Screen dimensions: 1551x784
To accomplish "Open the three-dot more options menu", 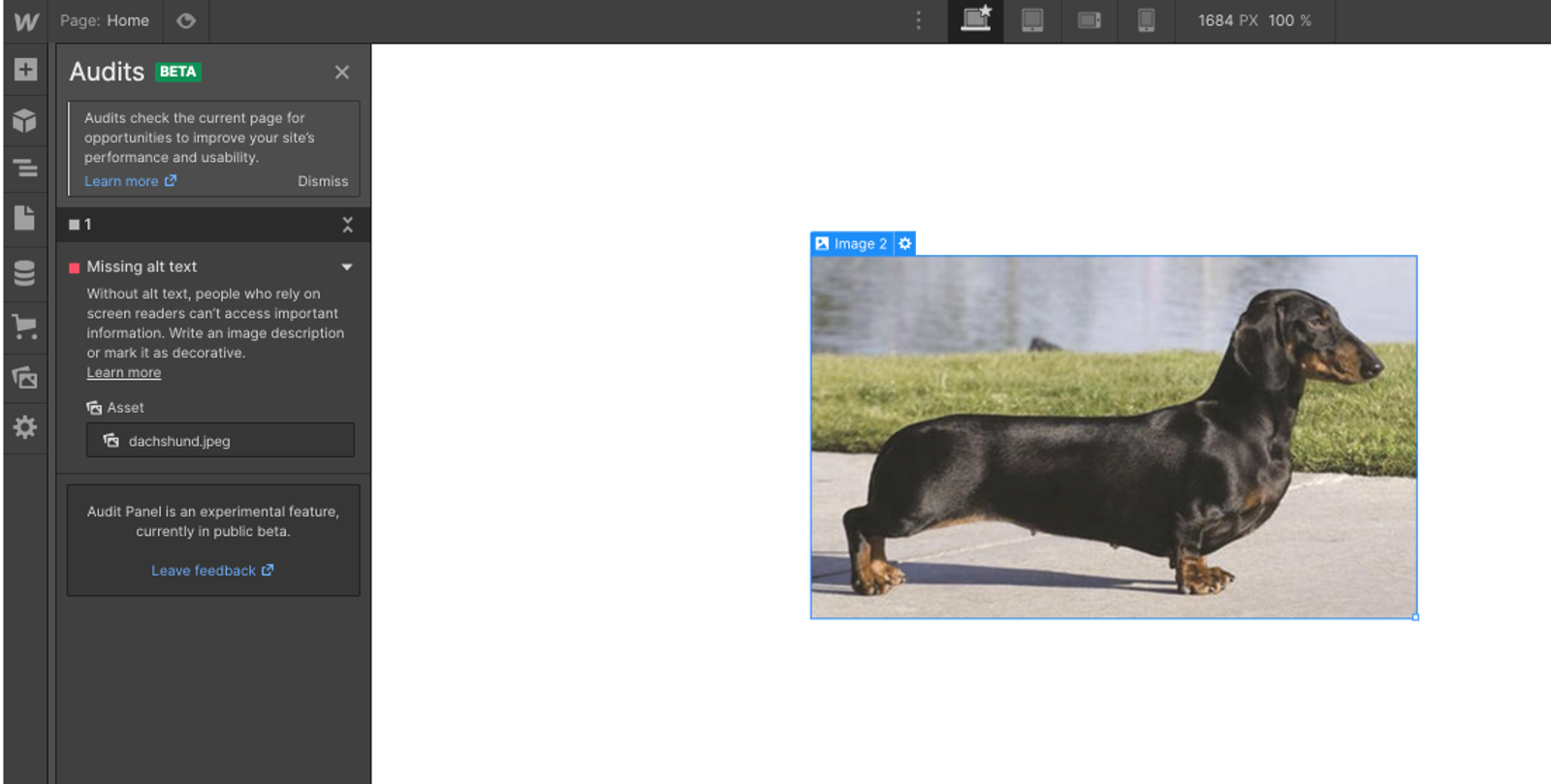I will point(919,20).
